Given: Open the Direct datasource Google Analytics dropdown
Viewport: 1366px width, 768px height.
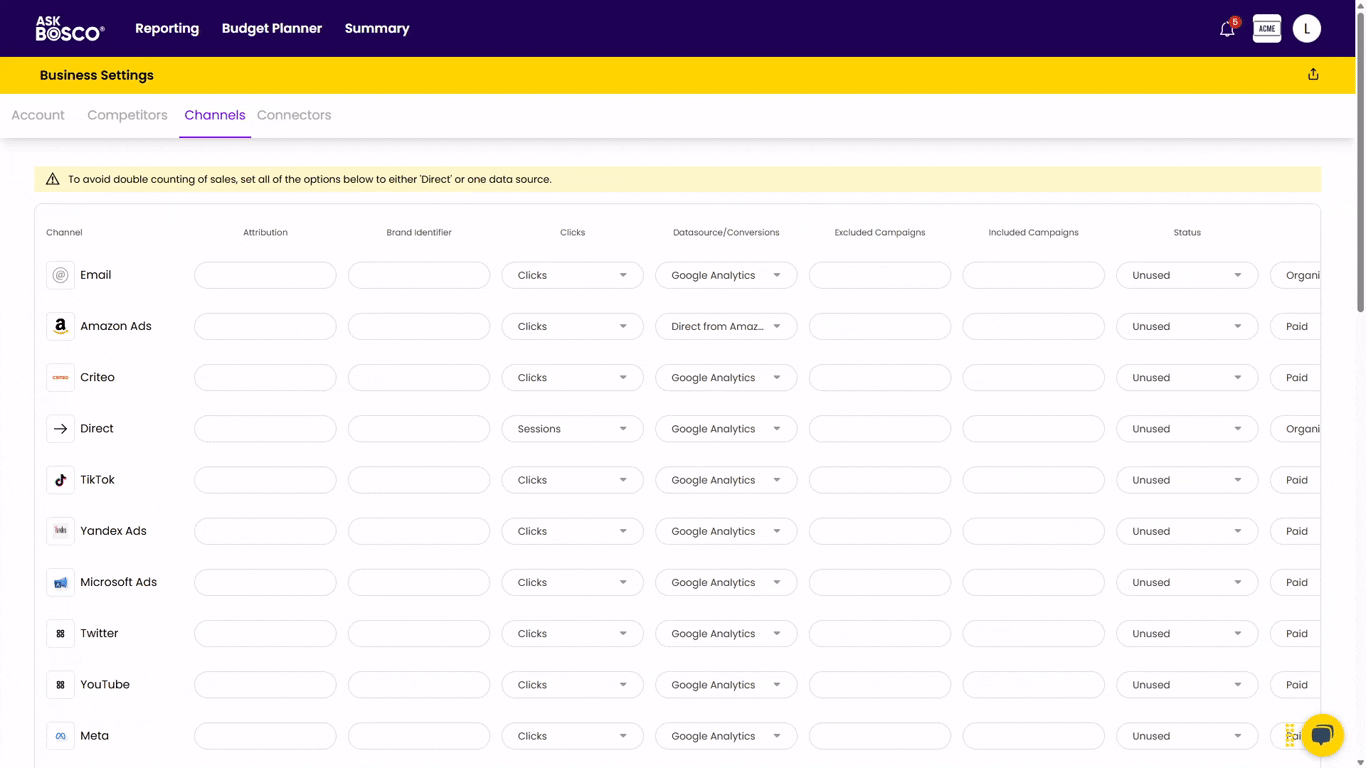Looking at the screenshot, I should [726, 429].
